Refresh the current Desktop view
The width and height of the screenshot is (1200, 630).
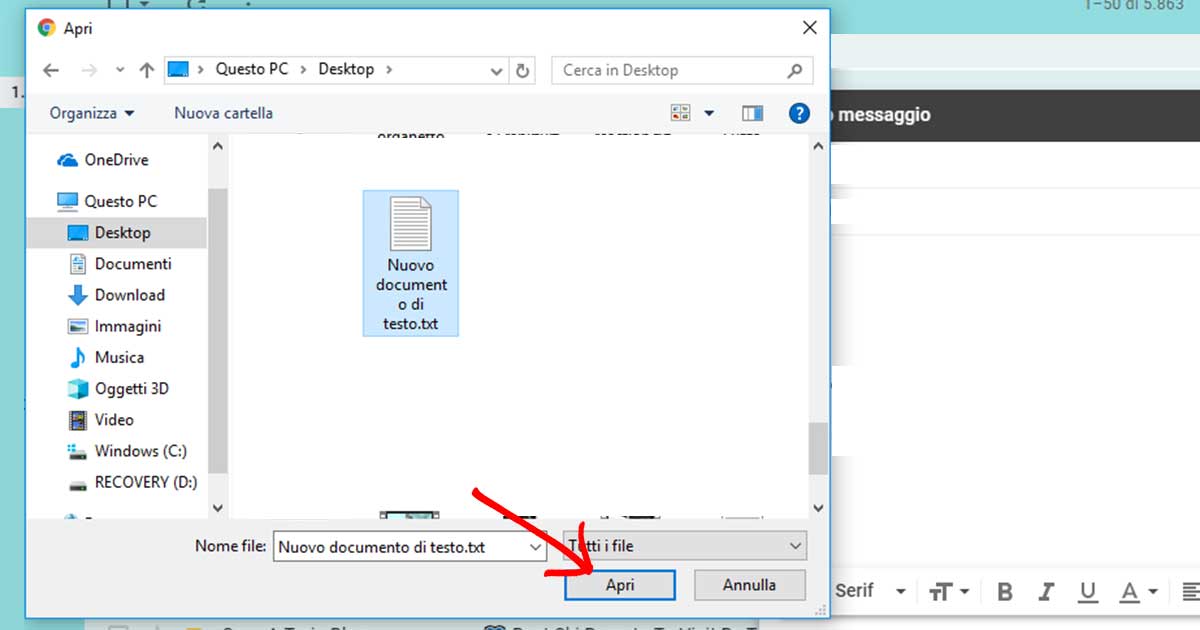click(x=522, y=70)
